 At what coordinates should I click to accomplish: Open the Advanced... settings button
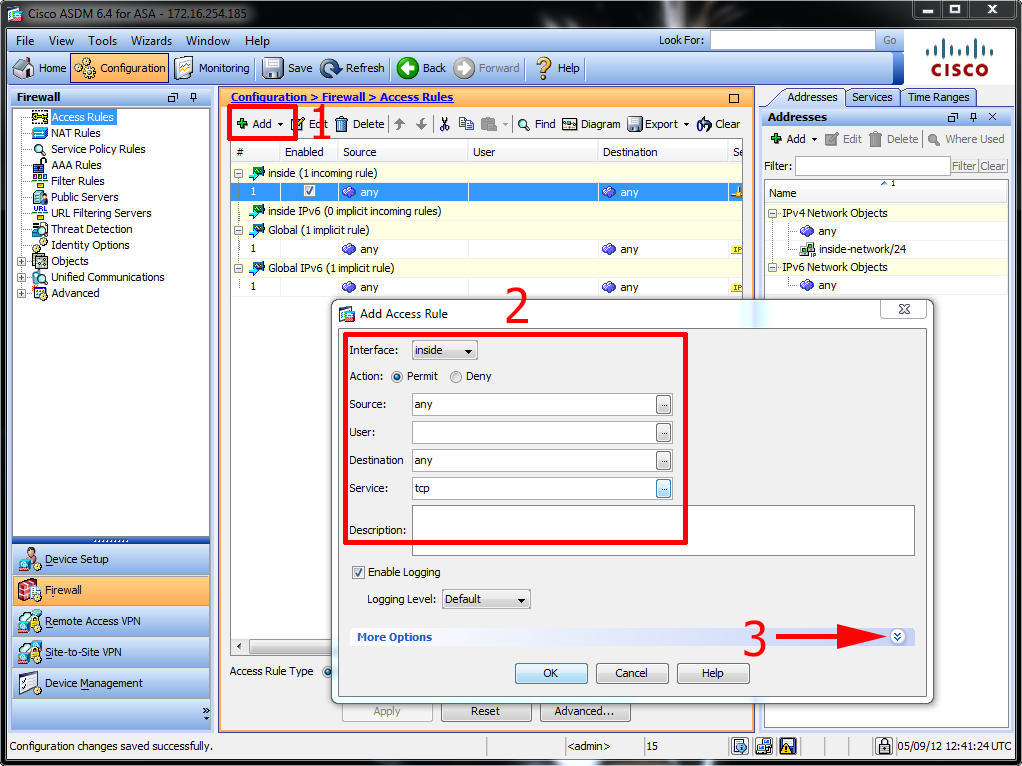coord(585,711)
